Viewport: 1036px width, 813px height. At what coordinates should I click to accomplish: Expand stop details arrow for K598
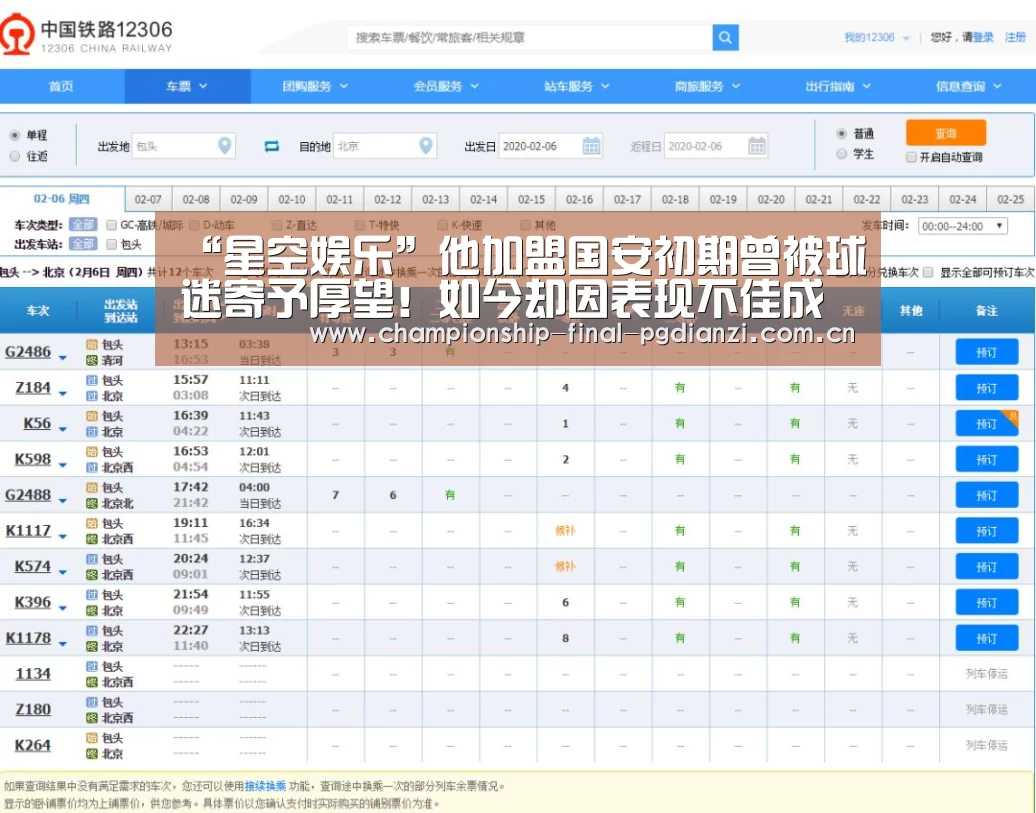click(63, 465)
